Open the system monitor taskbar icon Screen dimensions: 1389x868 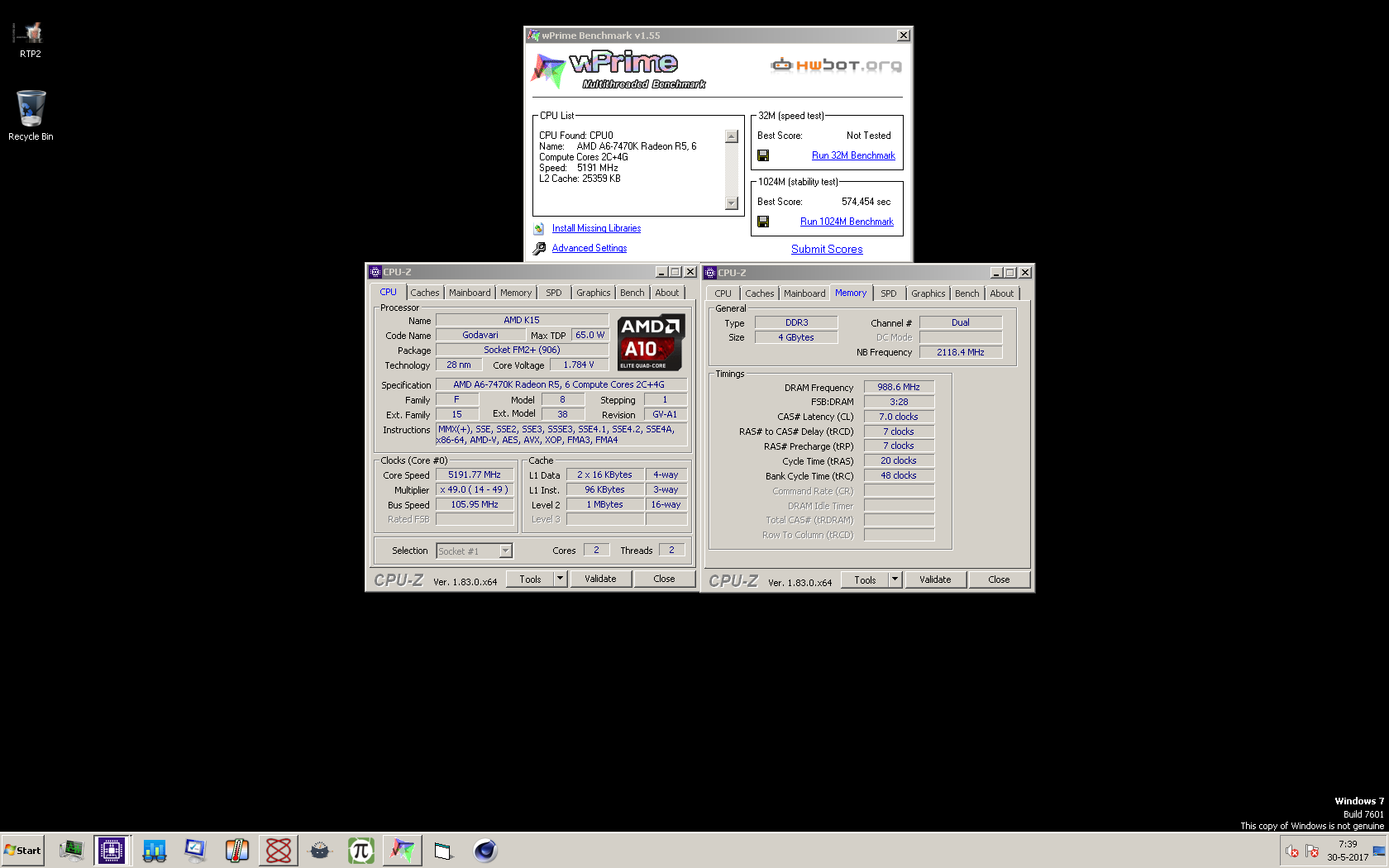[x=72, y=850]
